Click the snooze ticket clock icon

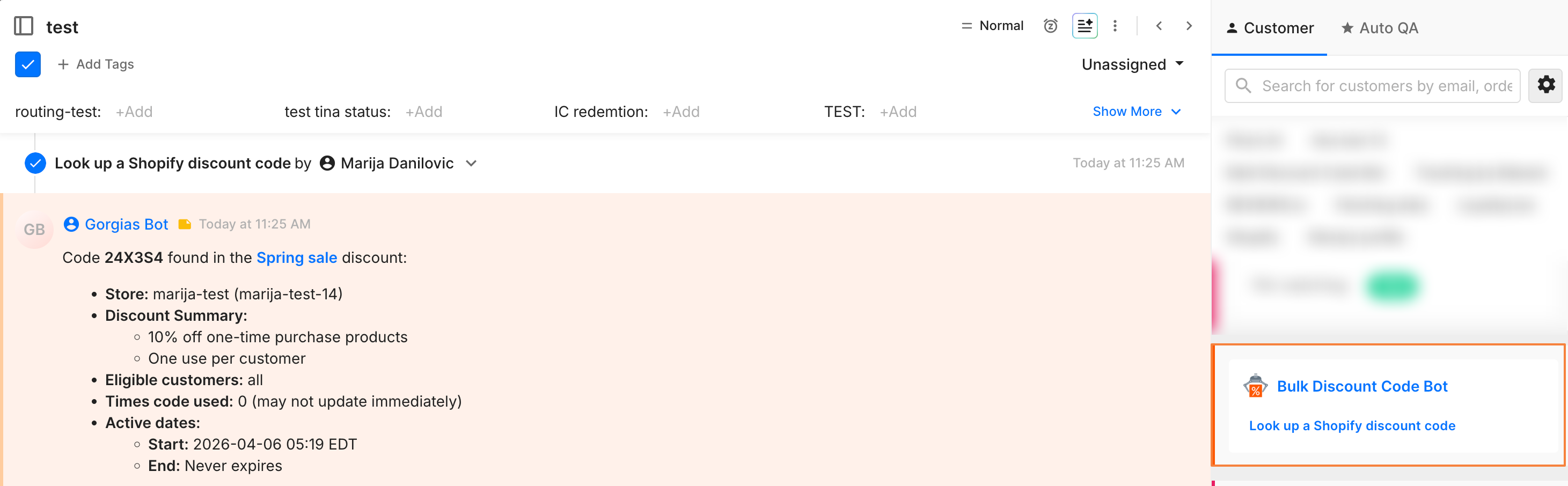1050,26
